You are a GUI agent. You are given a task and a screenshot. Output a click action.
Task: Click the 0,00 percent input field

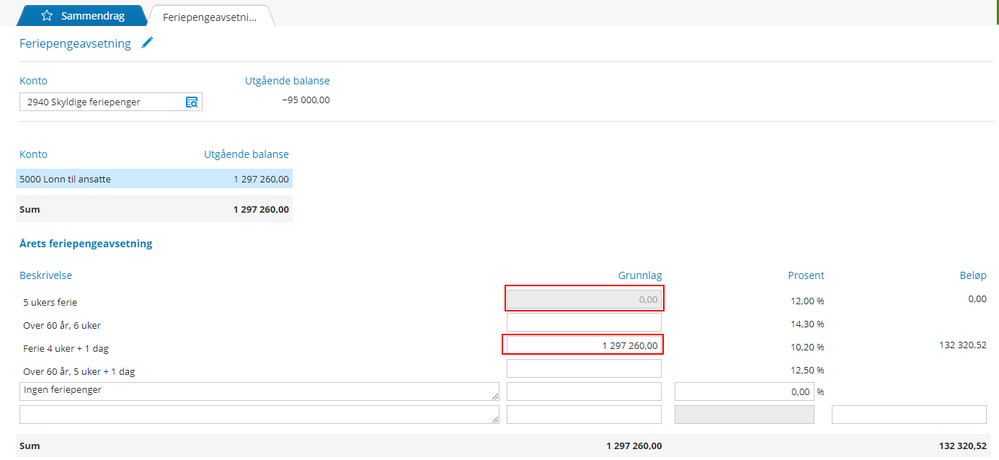tap(744, 391)
